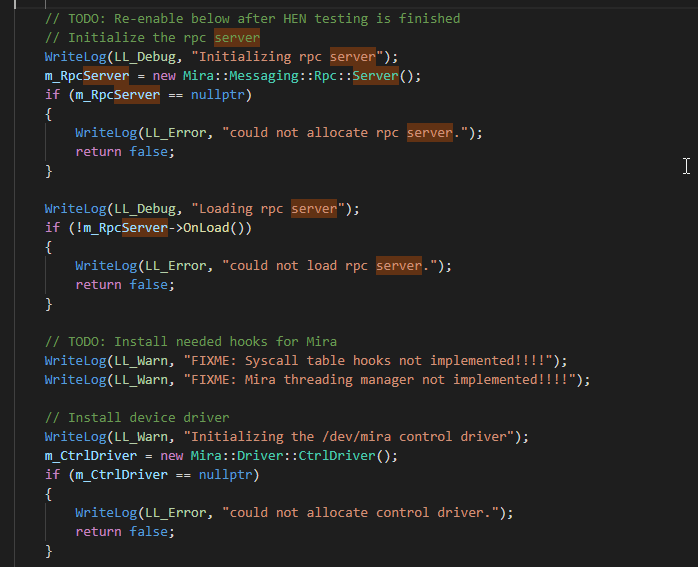The width and height of the screenshot is (698, 567).
Task: Click 'LL_Debug' in the Initializing rpc server log
Action: point(145,57)
